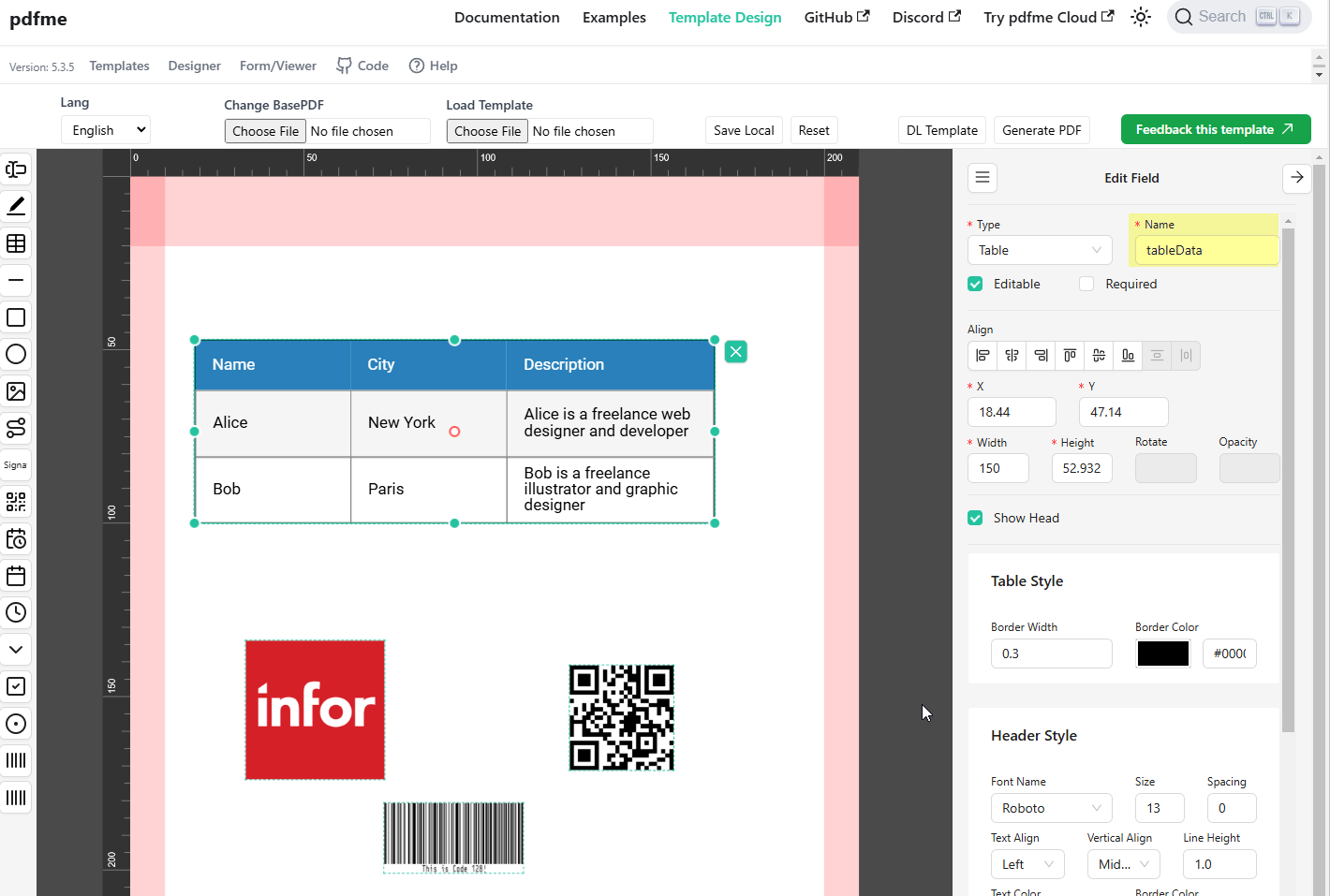The width and height of the screenshot is (1330, 896).
Task: Toggle the Show Head checkbox
Action: [976, 518]
